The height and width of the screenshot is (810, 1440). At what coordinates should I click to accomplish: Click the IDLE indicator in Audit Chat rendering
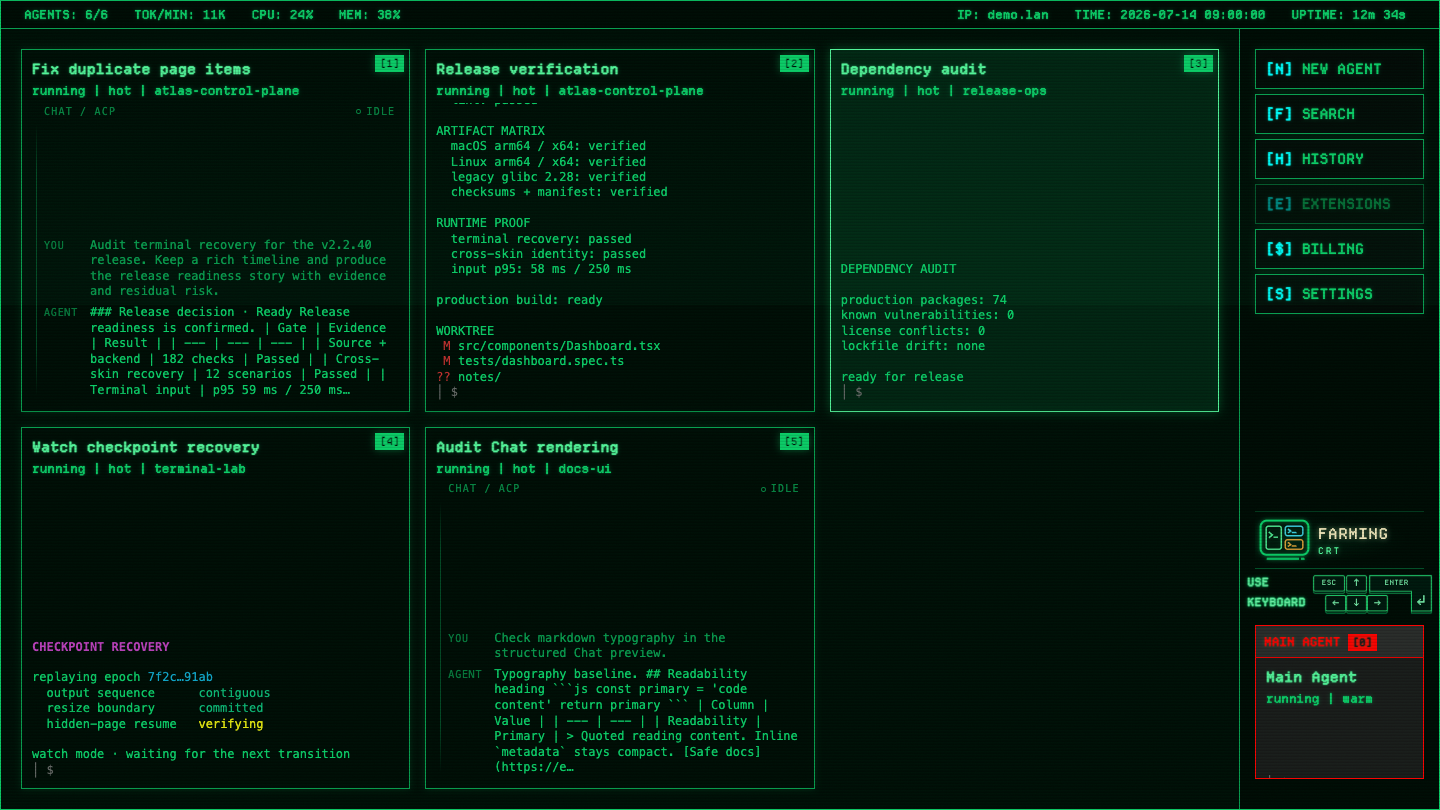click(x=780, y=489)
